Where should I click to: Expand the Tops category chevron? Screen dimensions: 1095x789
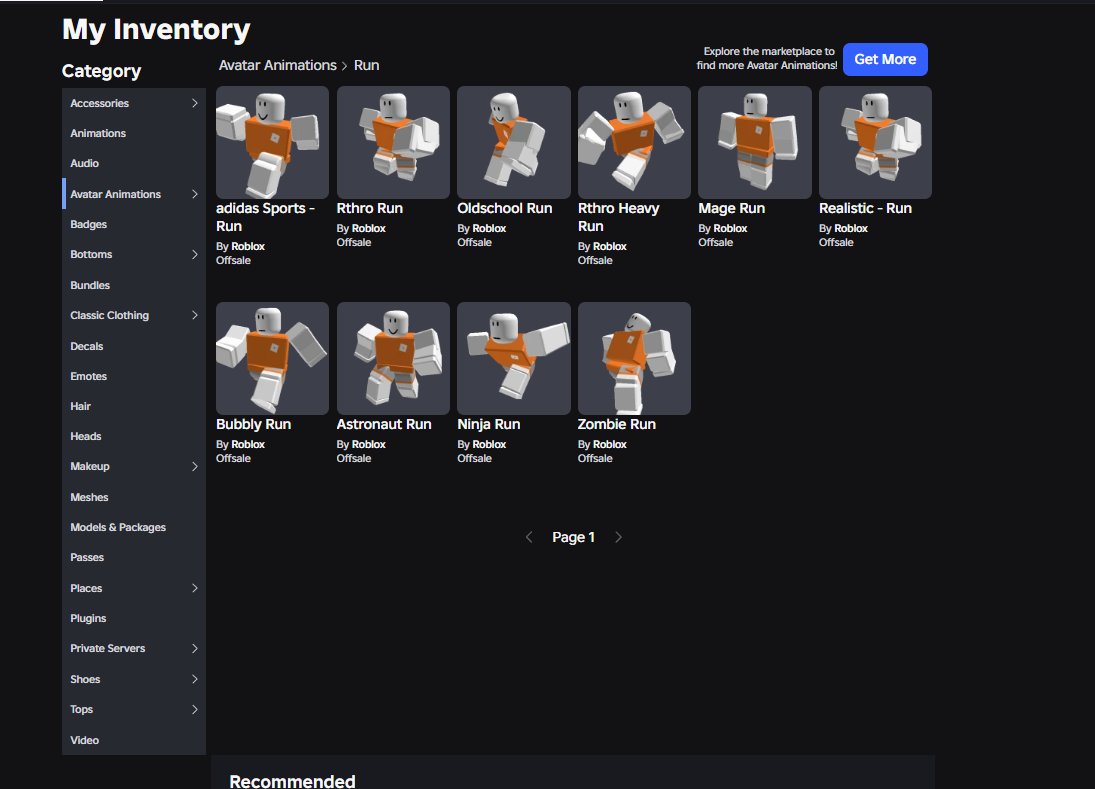click(195, 709)
